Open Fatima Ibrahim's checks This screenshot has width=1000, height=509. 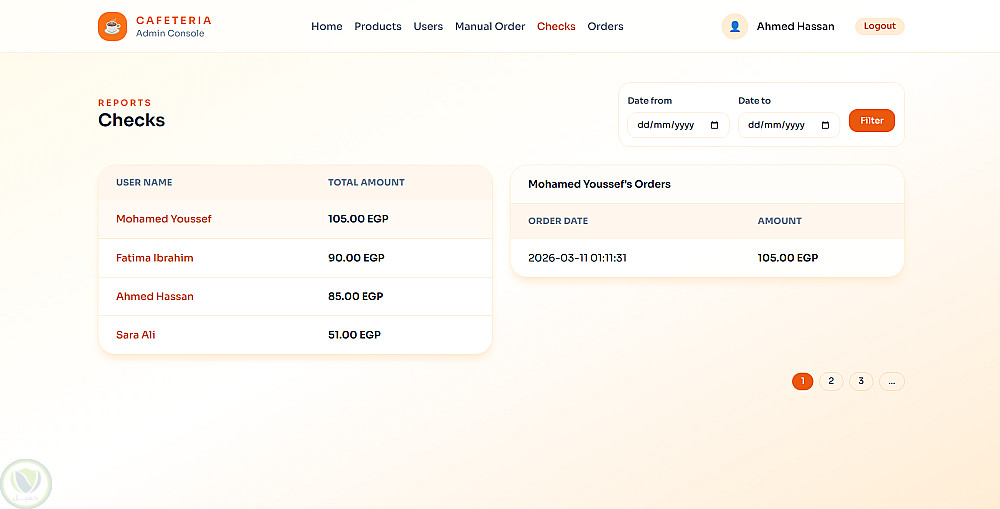point(154,258)
